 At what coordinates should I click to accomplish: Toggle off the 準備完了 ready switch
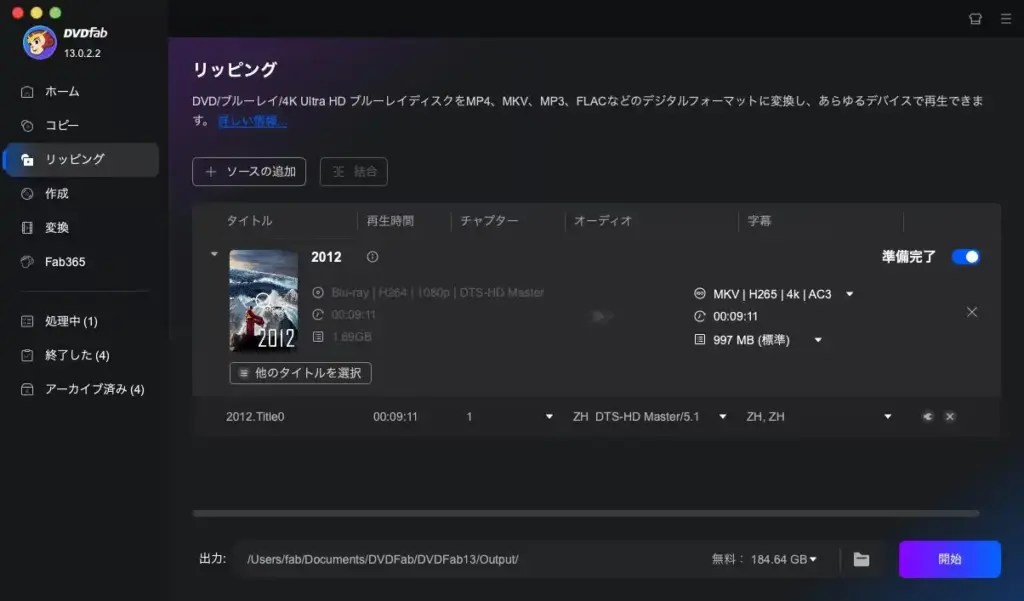(964, 256)
